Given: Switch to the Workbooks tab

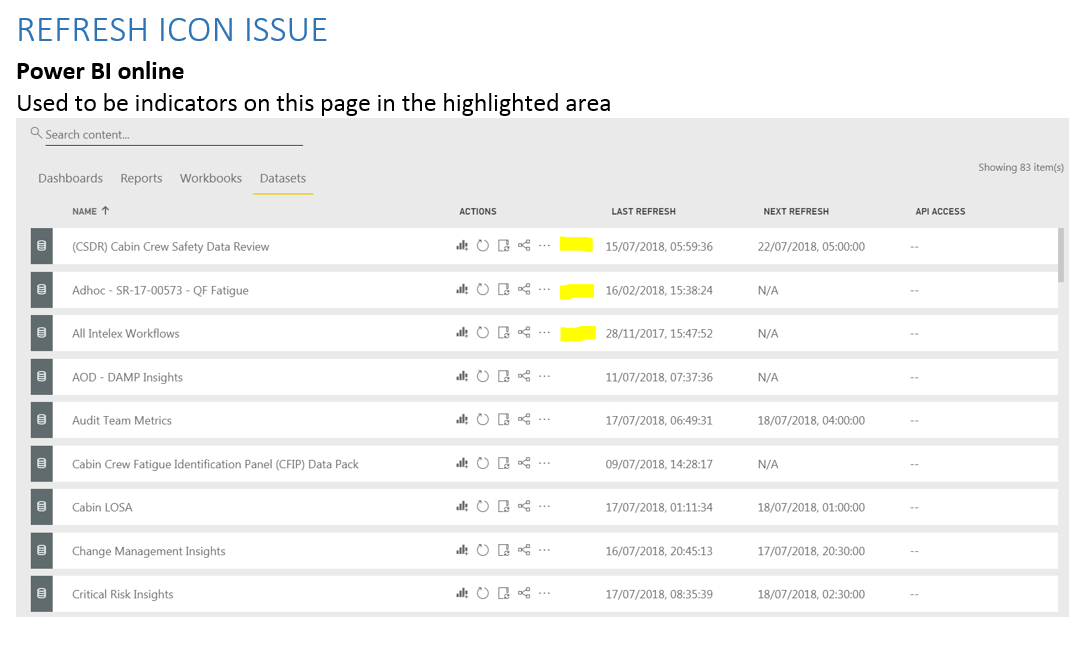Looking at the screenshot, I should click(211, 178).
